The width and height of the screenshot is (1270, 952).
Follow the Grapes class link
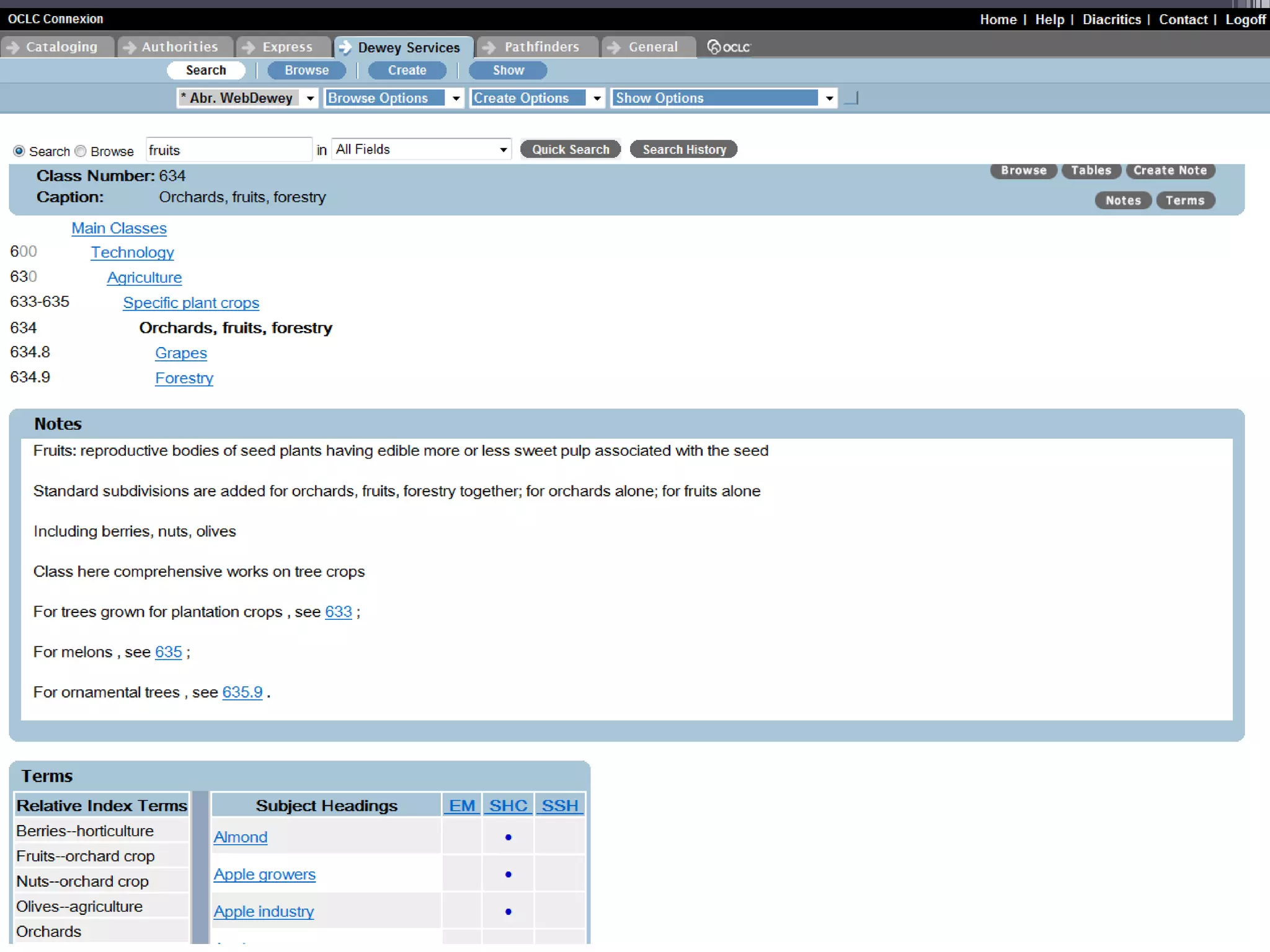pos(180,353)
